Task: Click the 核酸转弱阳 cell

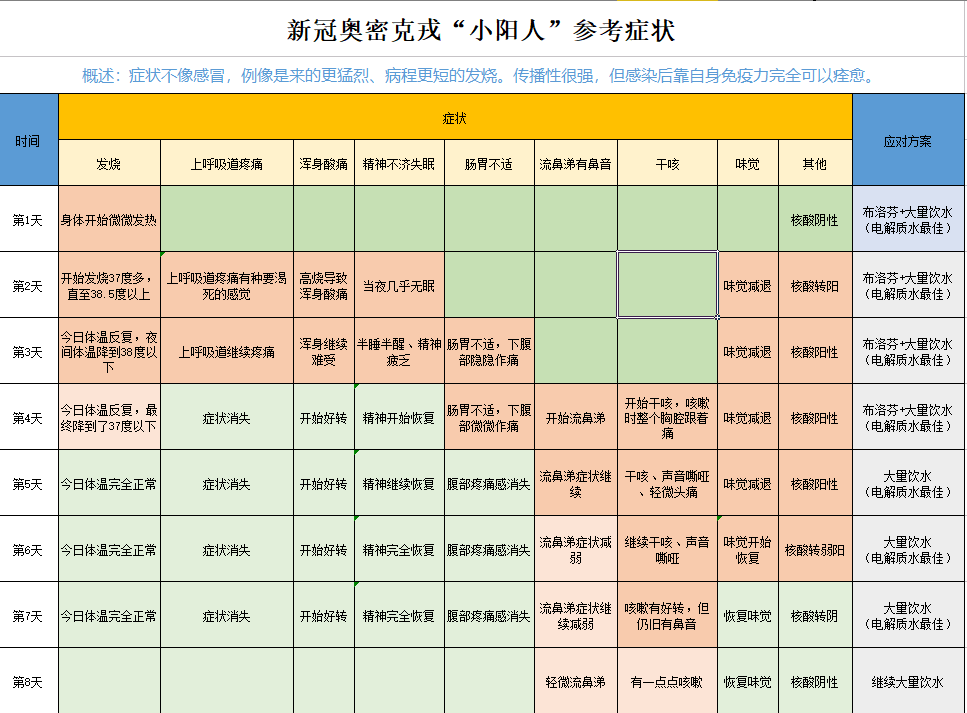Action: pos(814,549)
